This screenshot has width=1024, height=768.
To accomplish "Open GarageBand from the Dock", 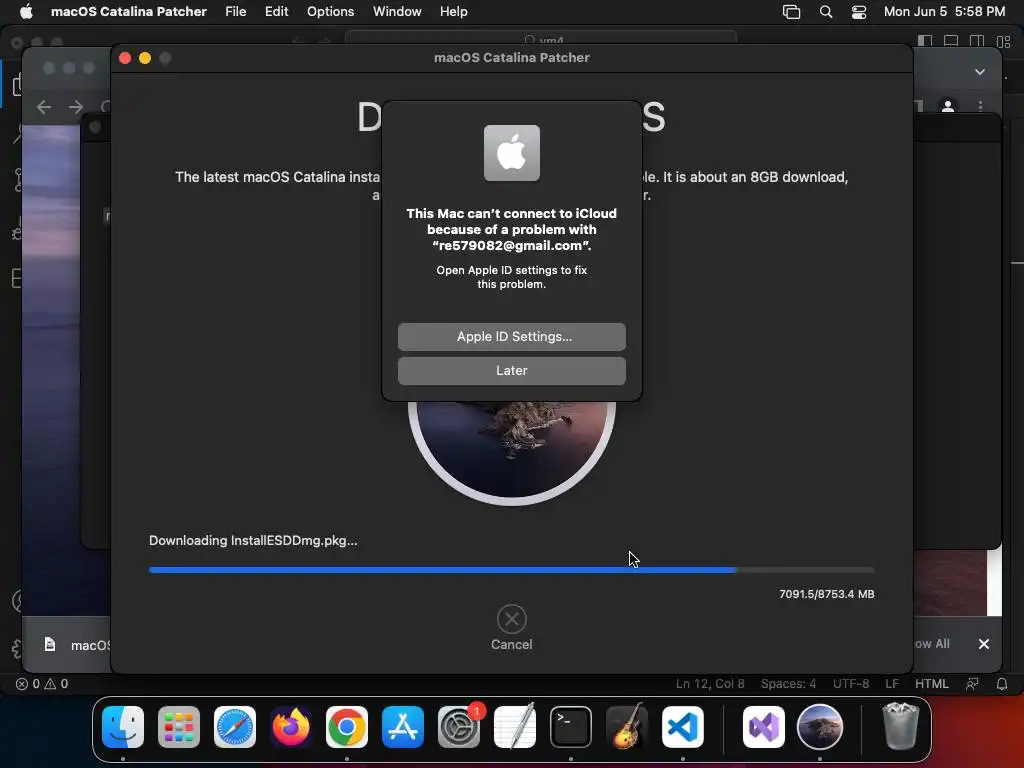I will pyautogui.click(x=627, y=727).
